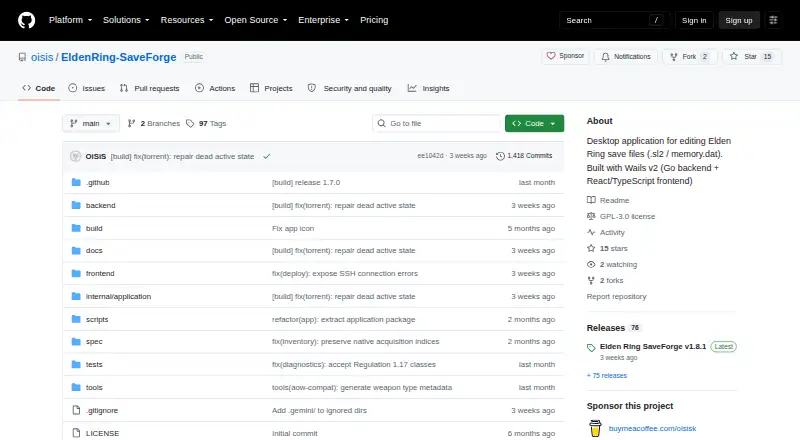Image resolution: width=800 pixels, height=440 pixels.
Task: Open the top-right header menu icon
Action: tap(773, 20)
